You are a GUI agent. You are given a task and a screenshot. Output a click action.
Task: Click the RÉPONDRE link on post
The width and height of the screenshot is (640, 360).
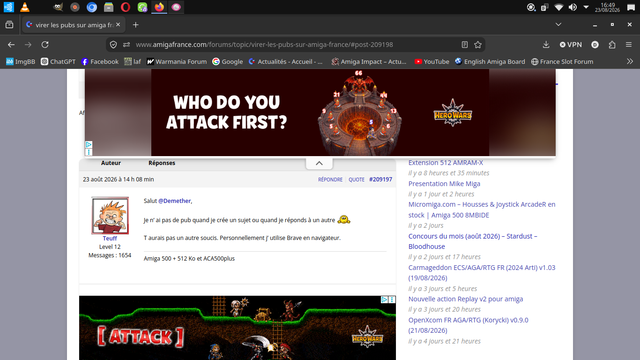[x=330, y=180]
